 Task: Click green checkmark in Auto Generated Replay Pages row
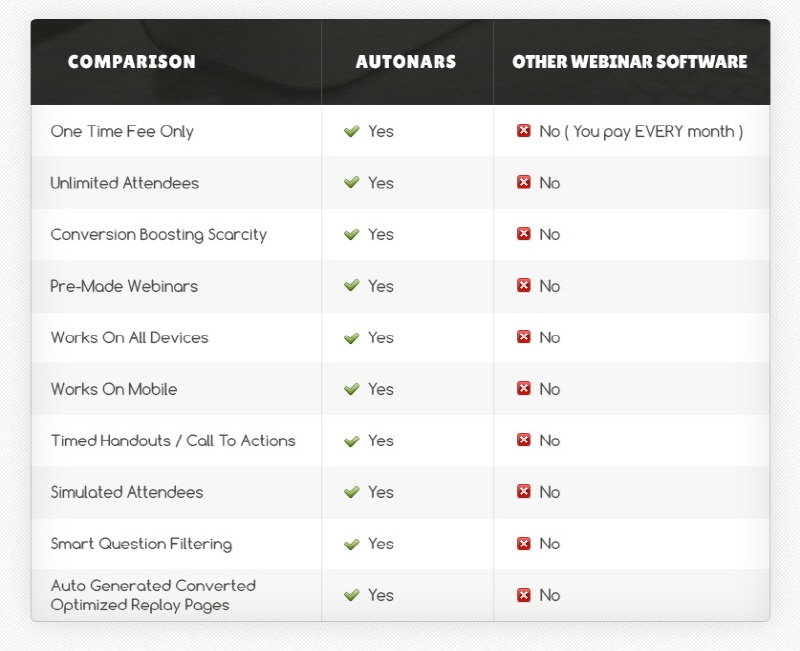point(352,595)
